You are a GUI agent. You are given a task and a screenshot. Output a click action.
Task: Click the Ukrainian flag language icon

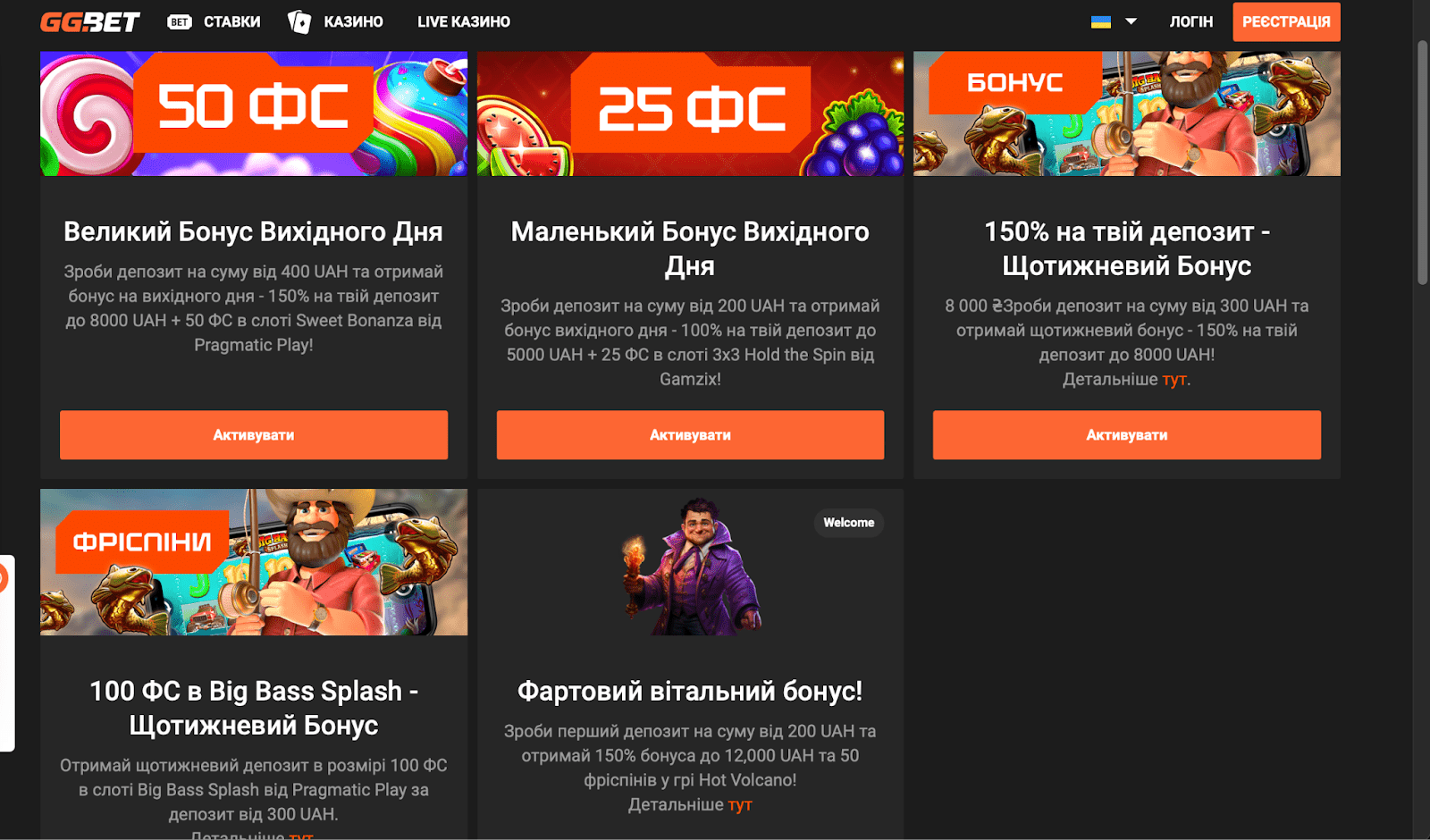pyautogui.click(x=1101, y=21)
